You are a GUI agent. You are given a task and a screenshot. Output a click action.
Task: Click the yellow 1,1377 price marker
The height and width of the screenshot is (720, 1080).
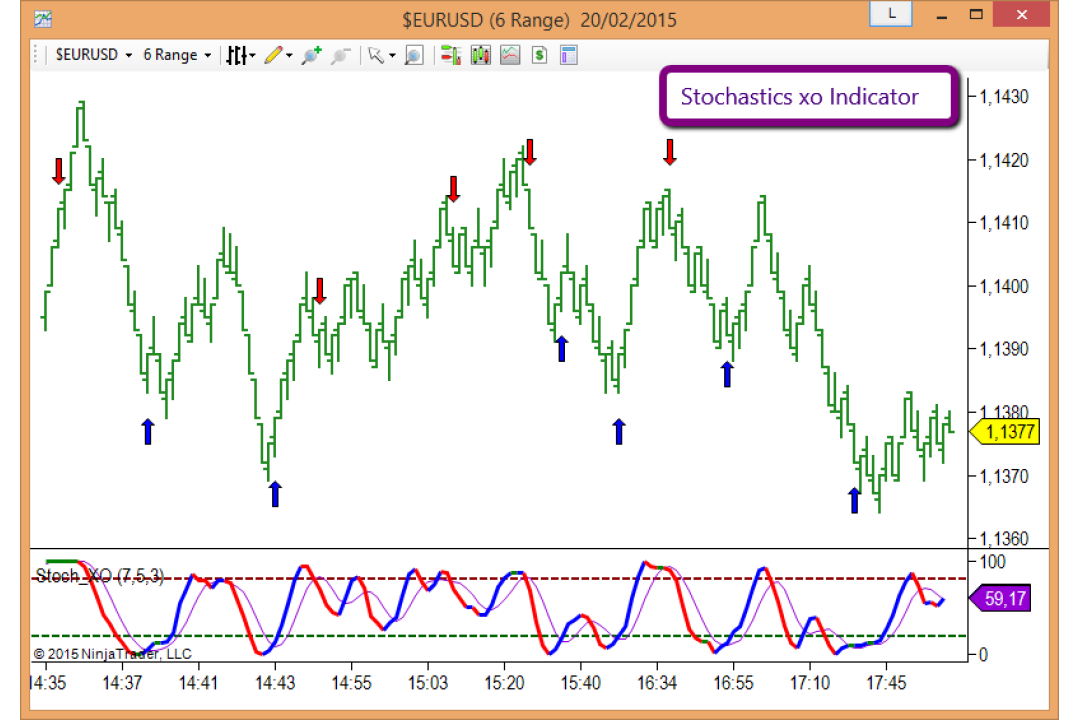click(1005, 432)
